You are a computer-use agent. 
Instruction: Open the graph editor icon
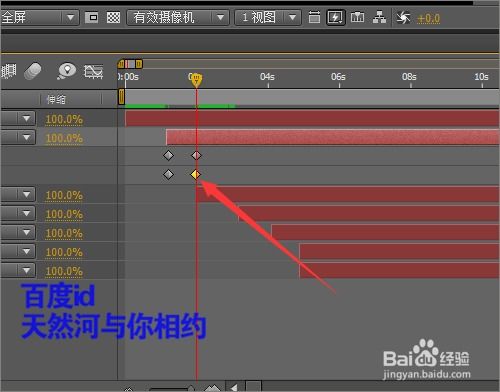click(x=93, y=71)
